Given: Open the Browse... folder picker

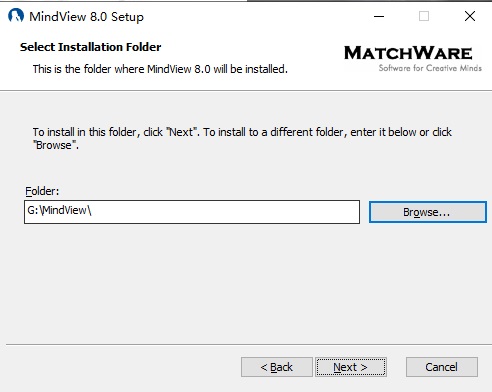Looking at the screenshot, I should click(428, 212).
